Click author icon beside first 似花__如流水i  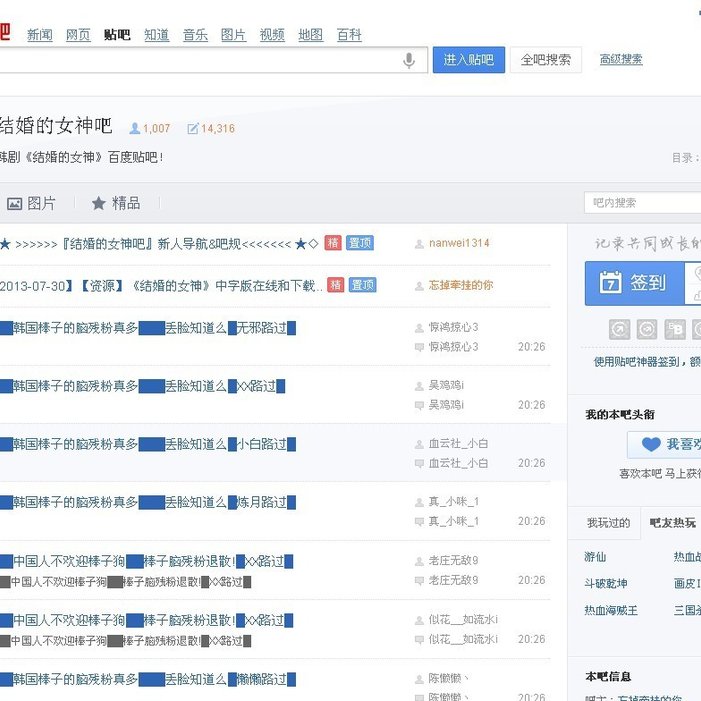click(419, 621)
